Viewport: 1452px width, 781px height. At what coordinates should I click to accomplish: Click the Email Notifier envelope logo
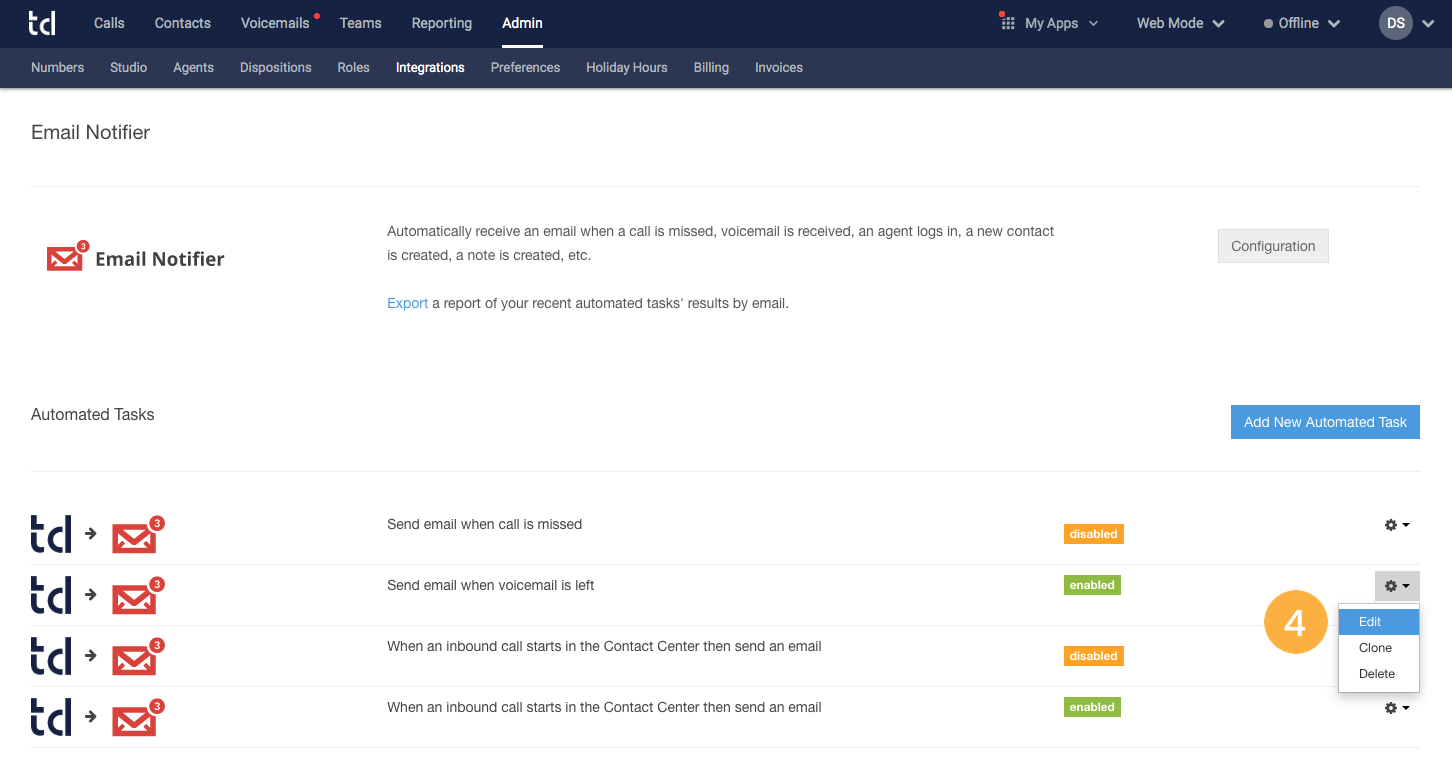67,257
